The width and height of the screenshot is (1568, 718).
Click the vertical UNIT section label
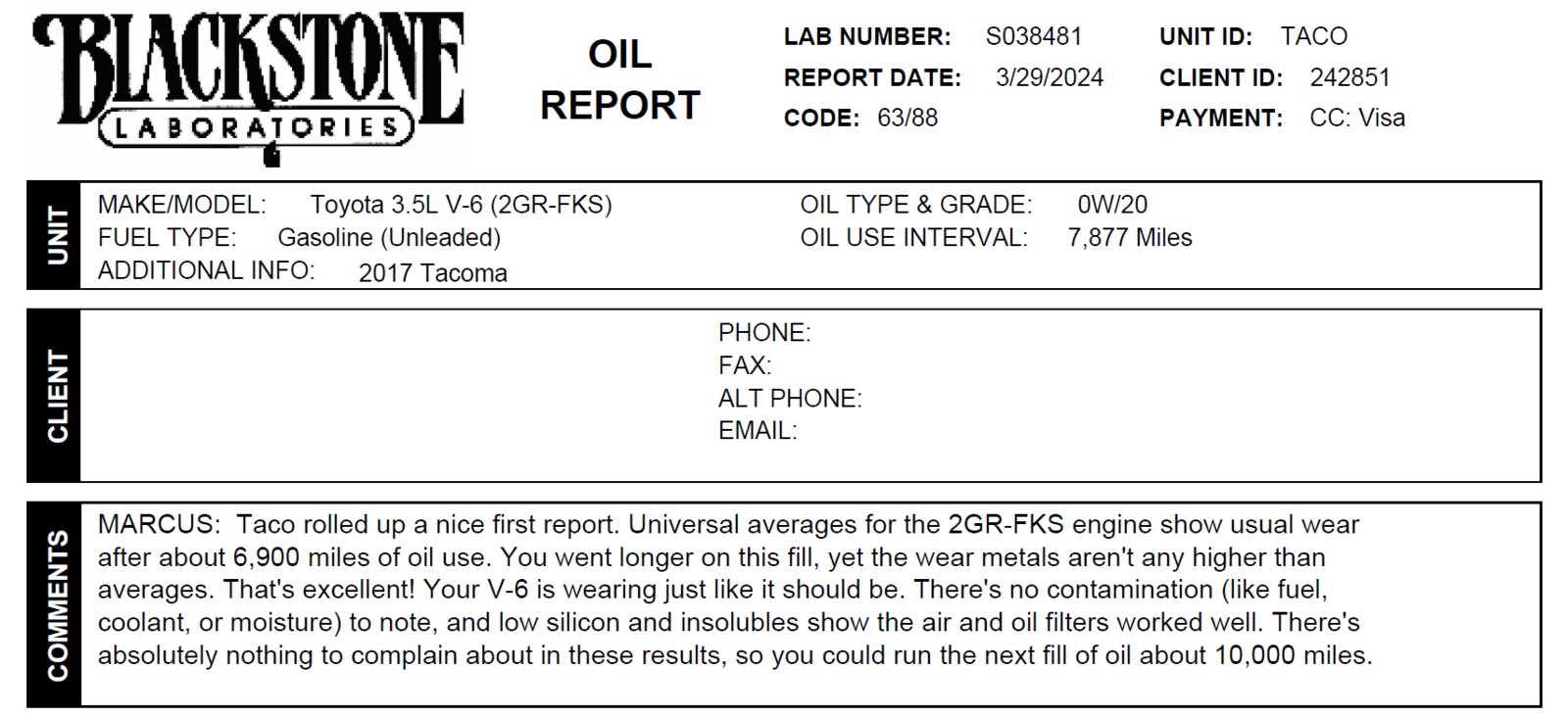pos(57,235)
